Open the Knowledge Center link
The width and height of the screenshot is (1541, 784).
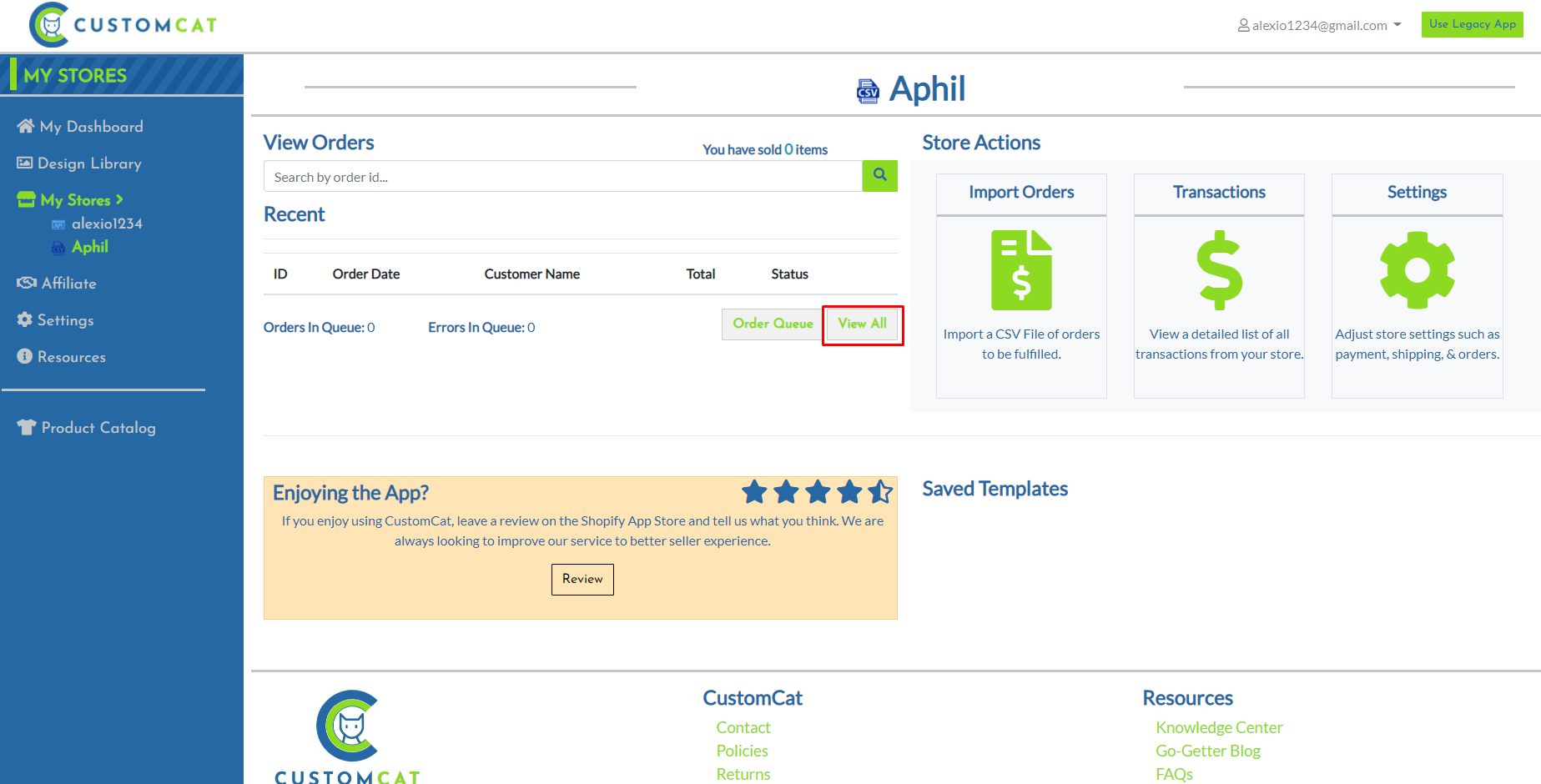pos(1219,728)
